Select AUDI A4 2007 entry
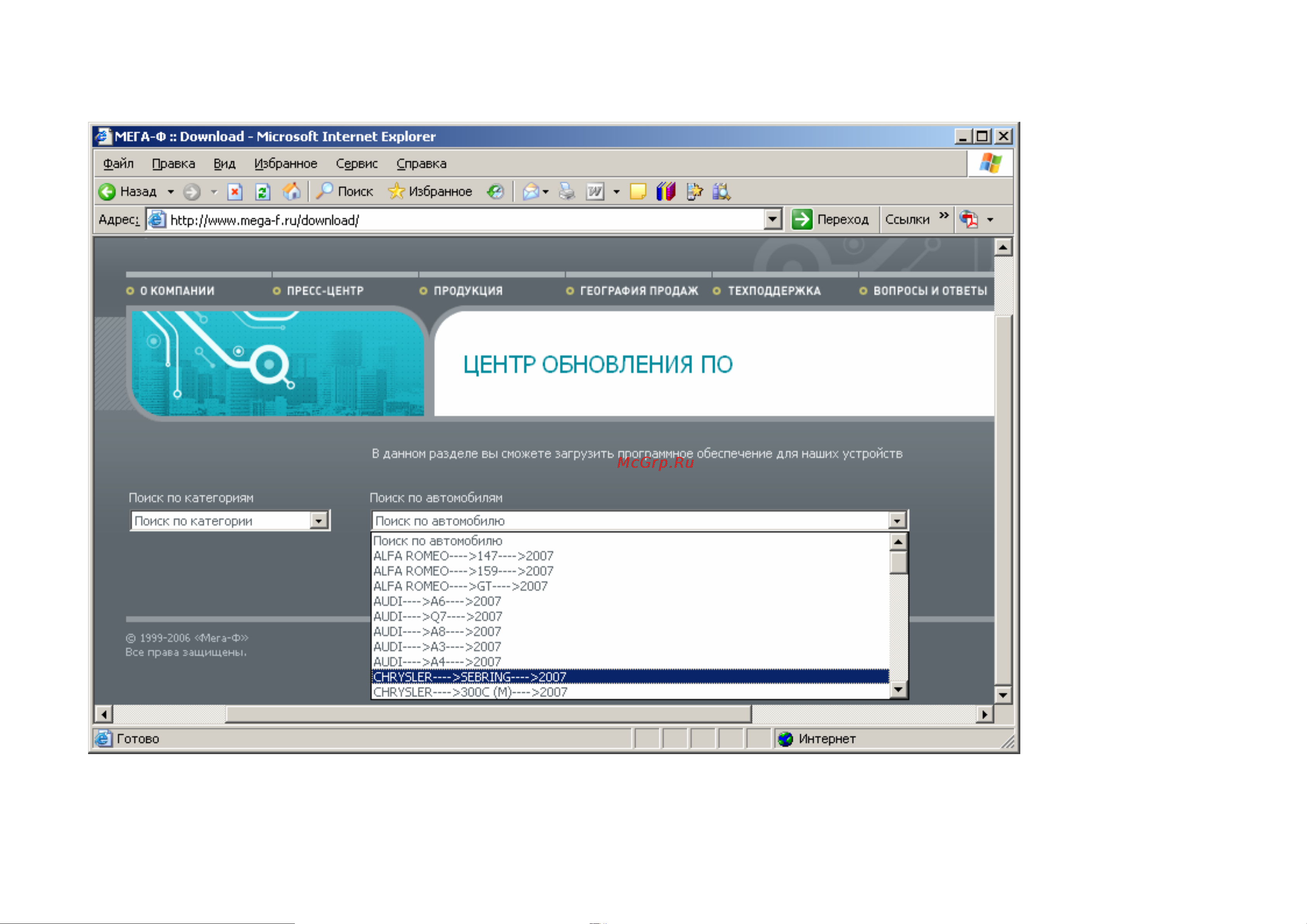Screen dimensions: 1307x924 click(x=630, y=661)
